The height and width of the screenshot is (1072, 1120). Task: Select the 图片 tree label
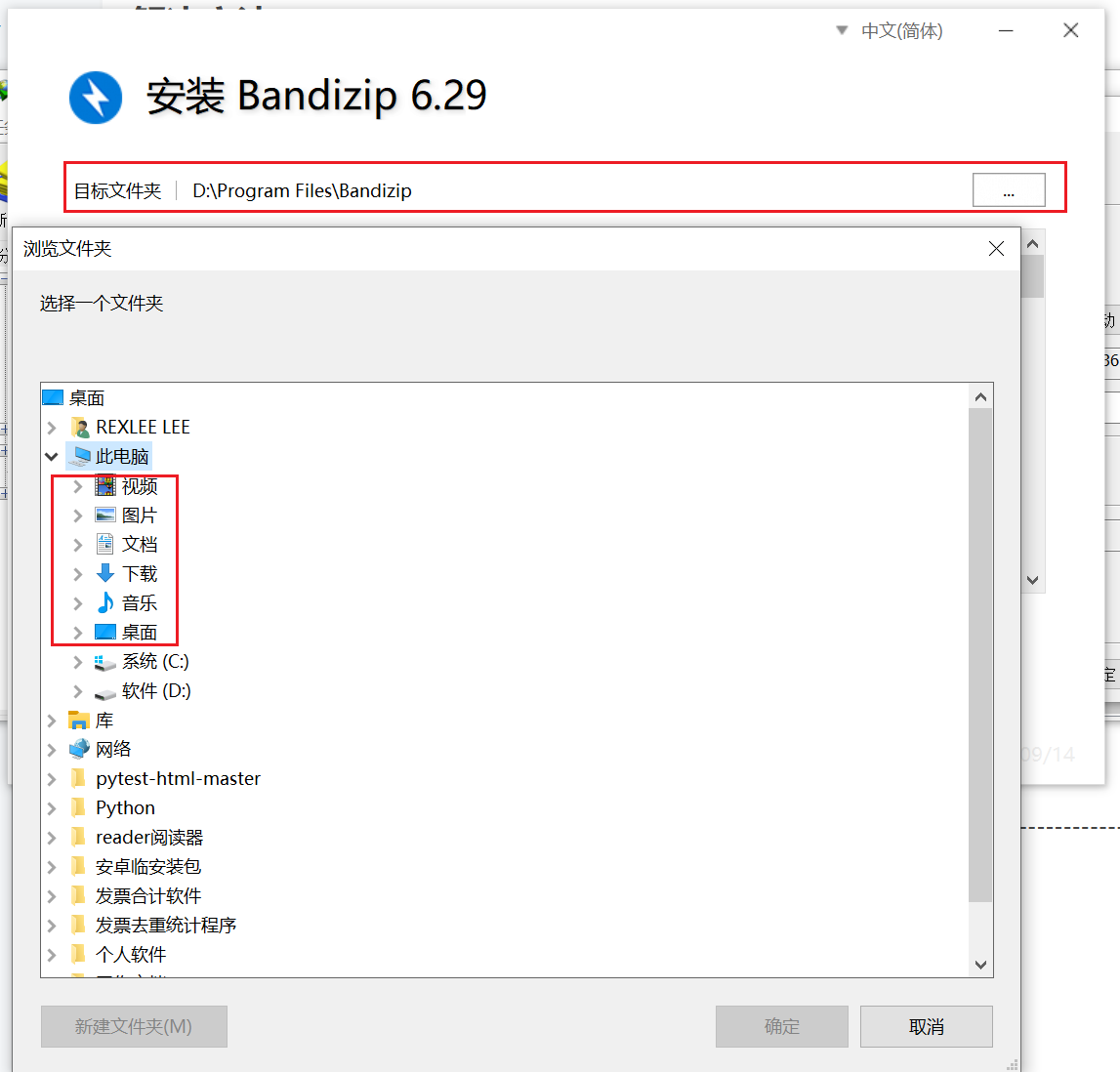click(140, 515)
